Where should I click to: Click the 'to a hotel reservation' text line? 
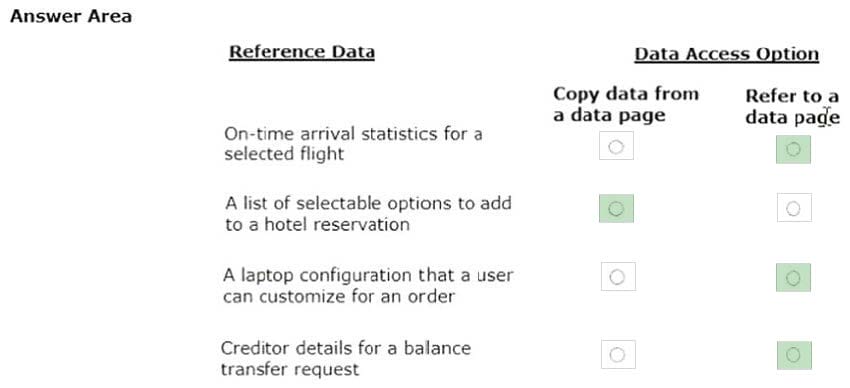click(317, 224)
